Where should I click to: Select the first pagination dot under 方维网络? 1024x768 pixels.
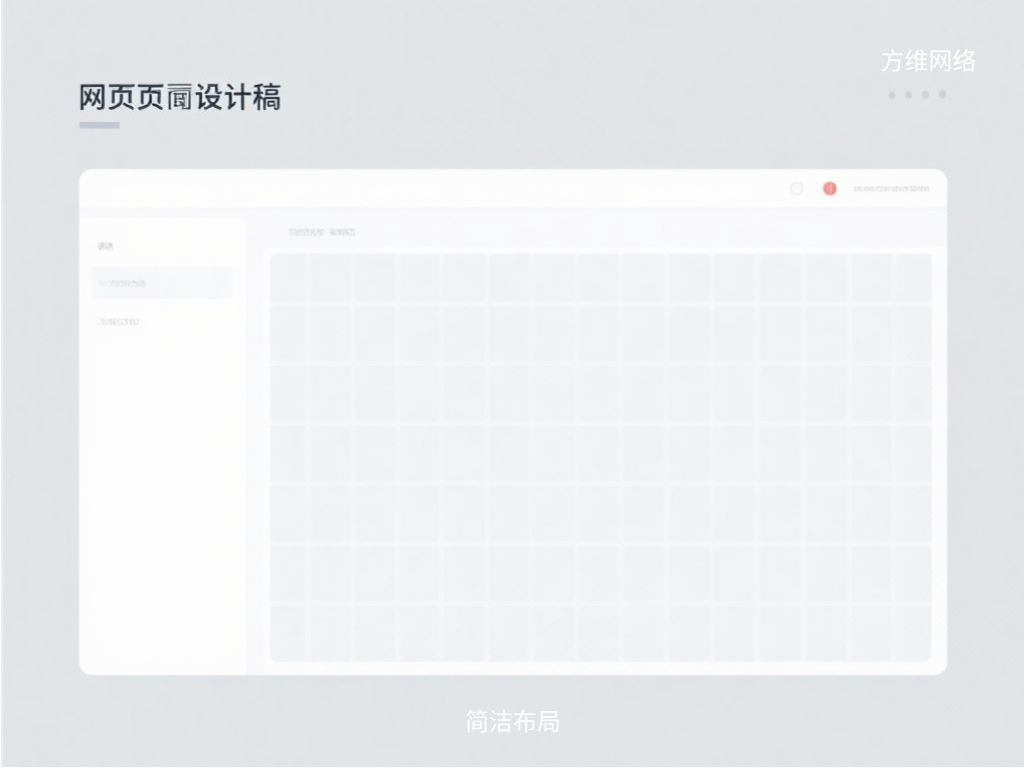(x=892, y=95)
